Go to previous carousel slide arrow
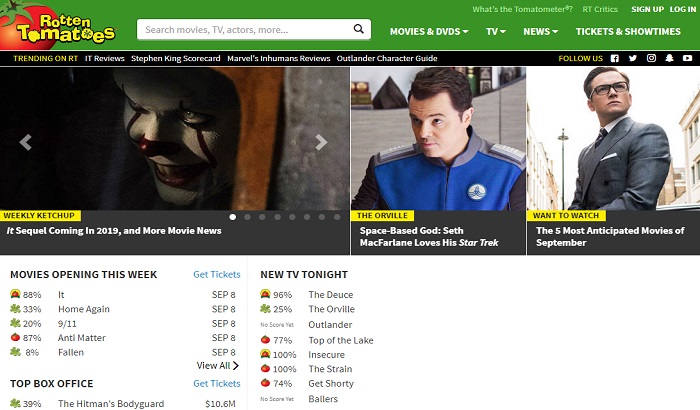Viewport: 700px width, 410px height. [x=25, y=142]
